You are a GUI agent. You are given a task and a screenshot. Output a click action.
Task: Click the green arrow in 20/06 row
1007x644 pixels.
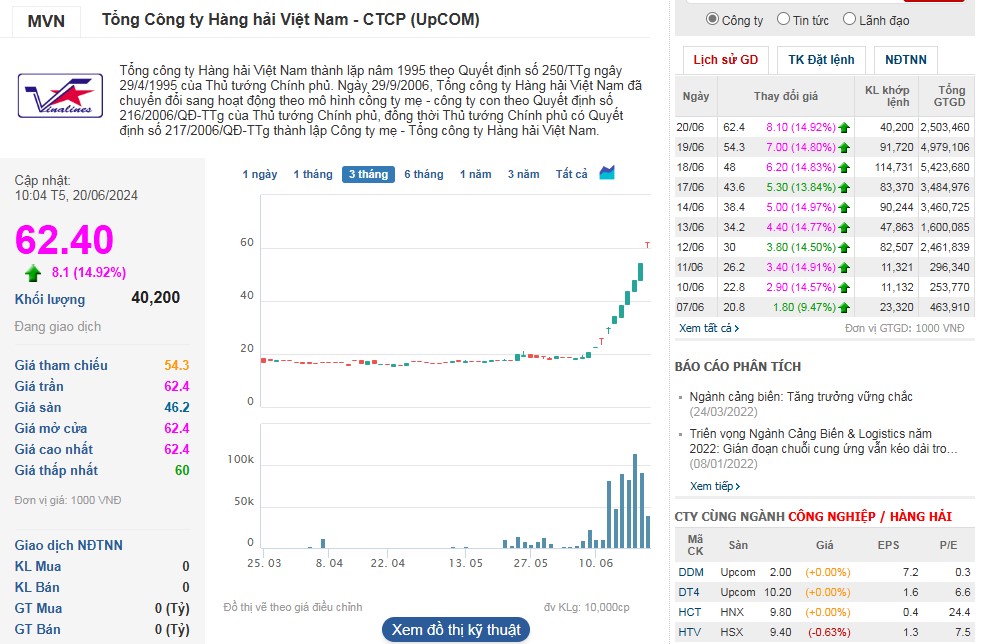(x=844, y=128)
